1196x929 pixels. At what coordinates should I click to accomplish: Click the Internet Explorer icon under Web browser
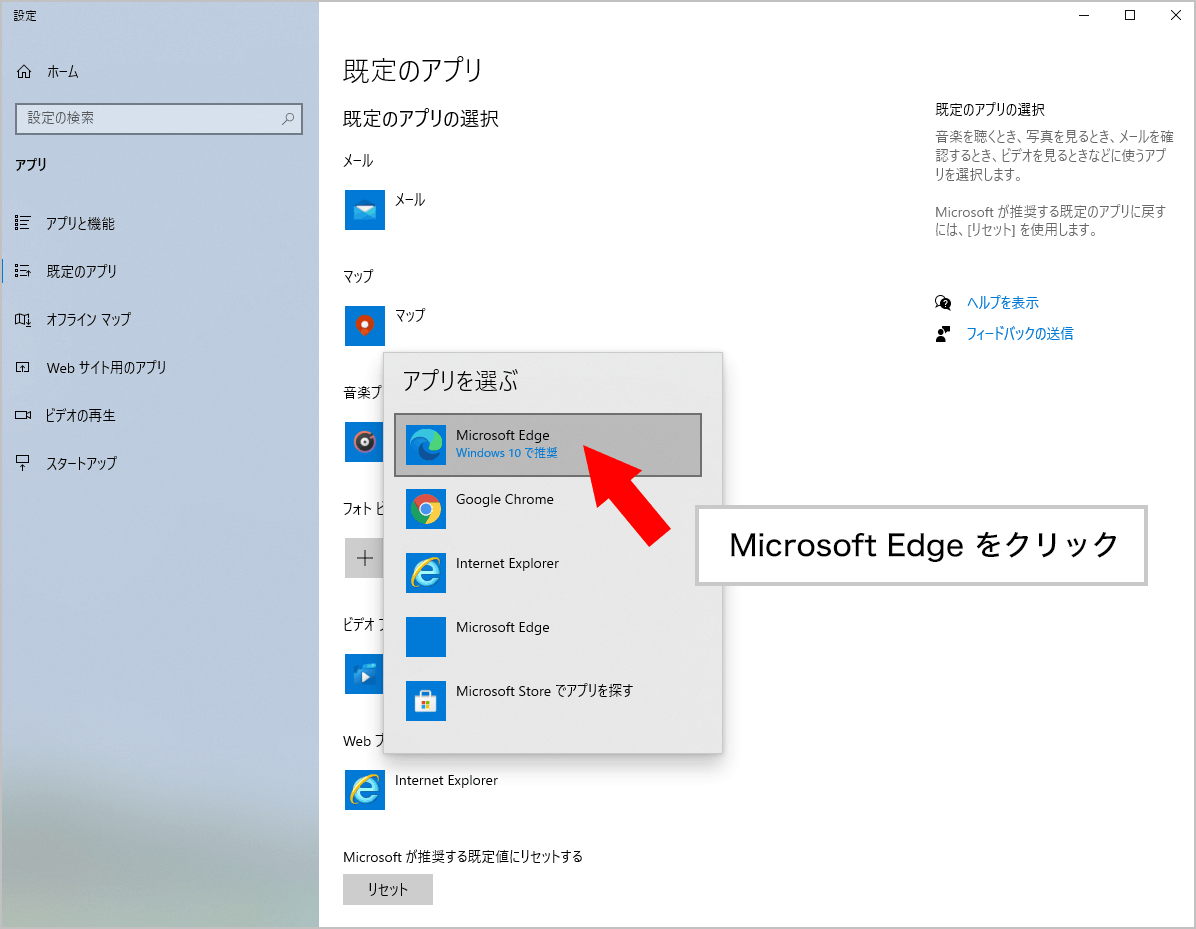(x=365, y=789)
